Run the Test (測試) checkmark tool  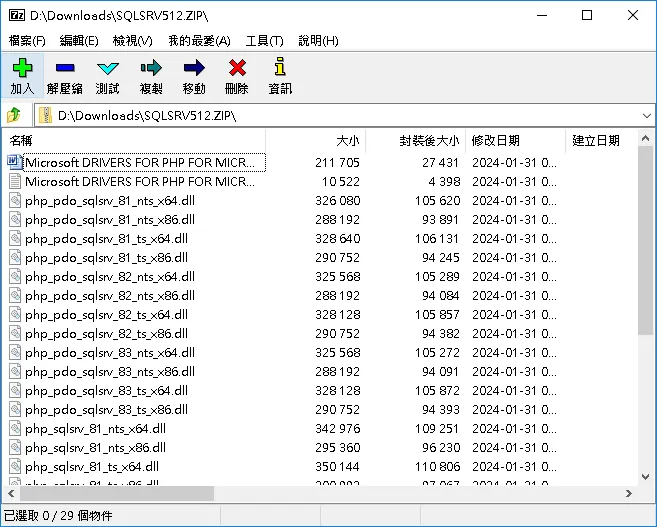click(108, 68)
